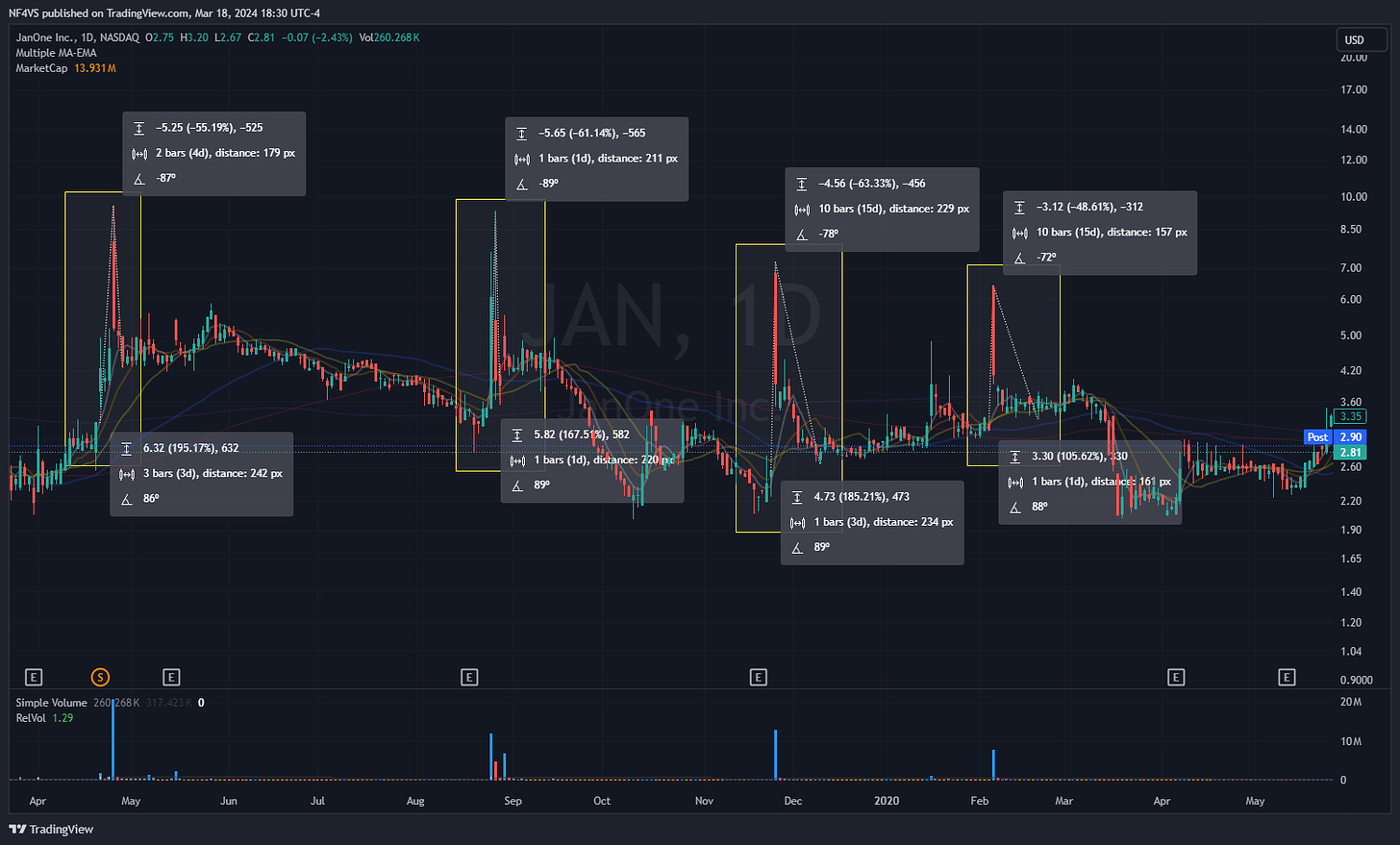Viewport: 1400px width, 845px height.
Task: Click the Feb label on time axis
Action: point(980,801)
